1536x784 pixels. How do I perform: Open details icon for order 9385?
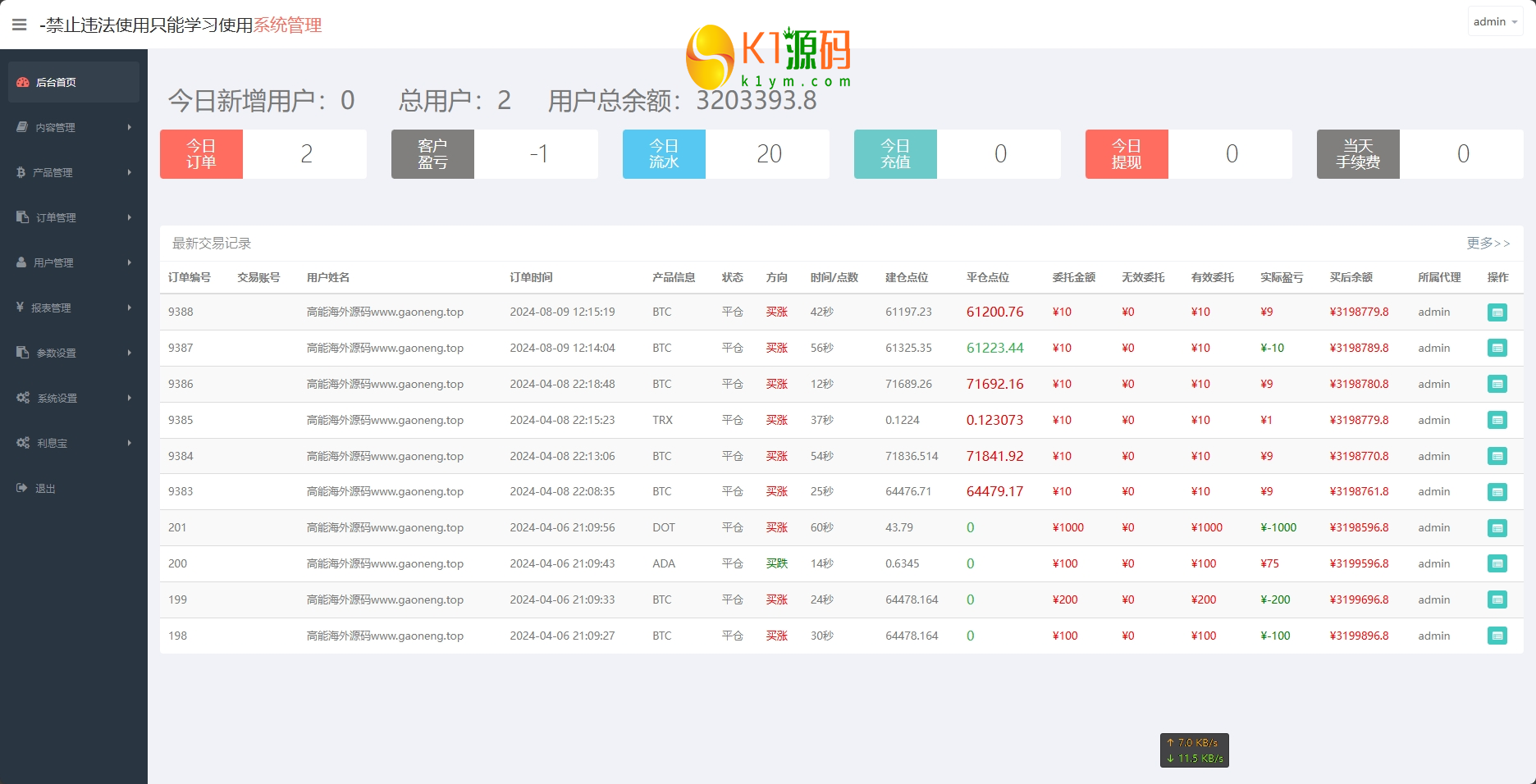click(x=1497, y=421)
